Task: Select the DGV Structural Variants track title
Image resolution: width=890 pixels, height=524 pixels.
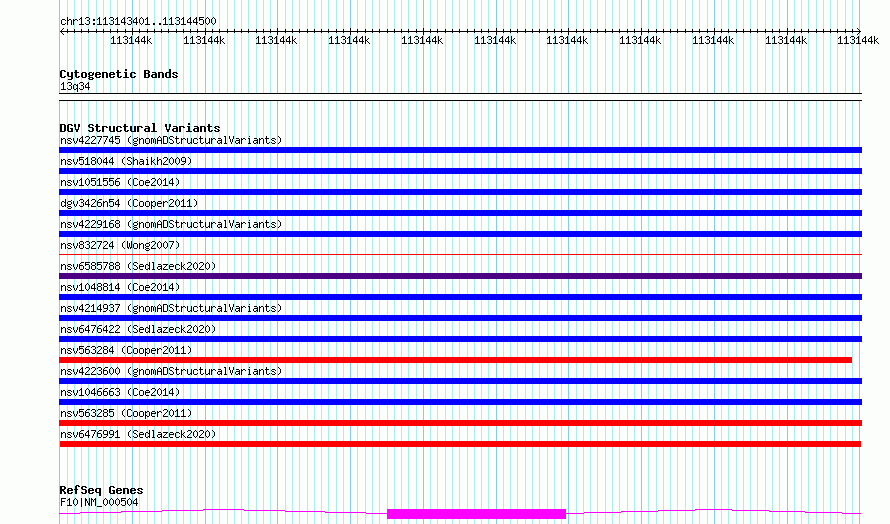Action: tap(140, 128)
